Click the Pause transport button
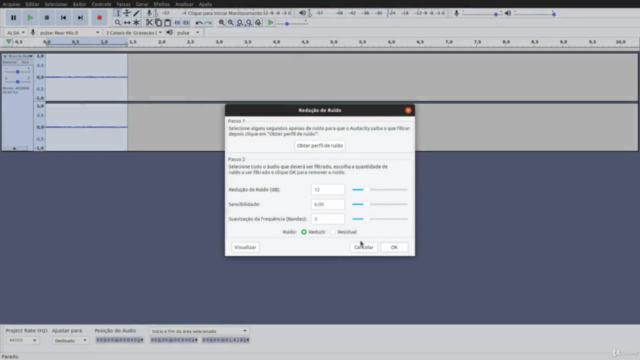Screen dimensions: 640x360 click(x=13, y=18)
